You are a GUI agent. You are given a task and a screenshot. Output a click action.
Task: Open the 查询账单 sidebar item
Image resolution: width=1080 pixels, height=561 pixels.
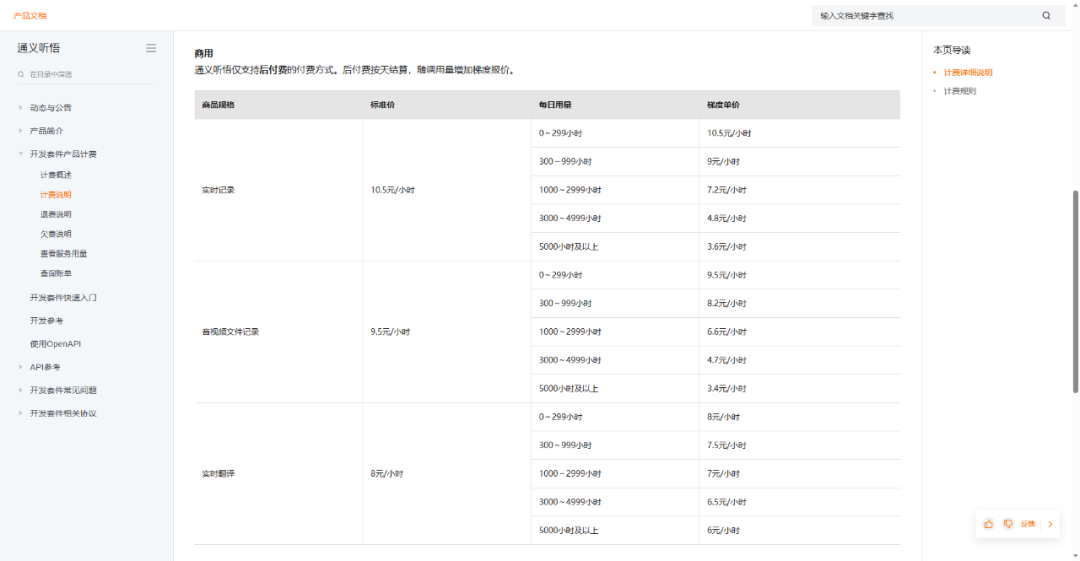56,274
